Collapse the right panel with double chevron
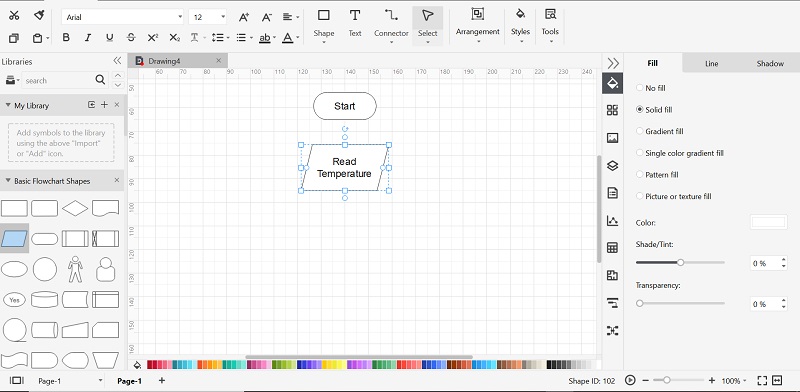 613,63
